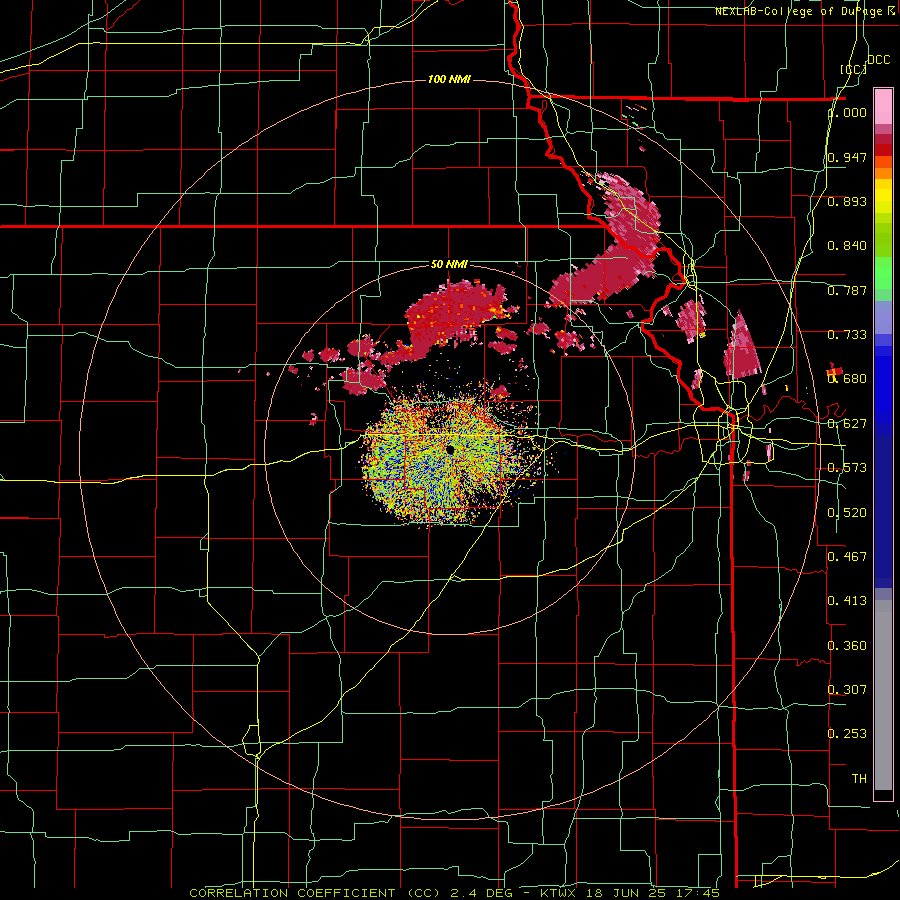The height and width of the screenshot is (900, 900).
Task: Pick the light pink segment of the color bar
Action: pos(883,106)
